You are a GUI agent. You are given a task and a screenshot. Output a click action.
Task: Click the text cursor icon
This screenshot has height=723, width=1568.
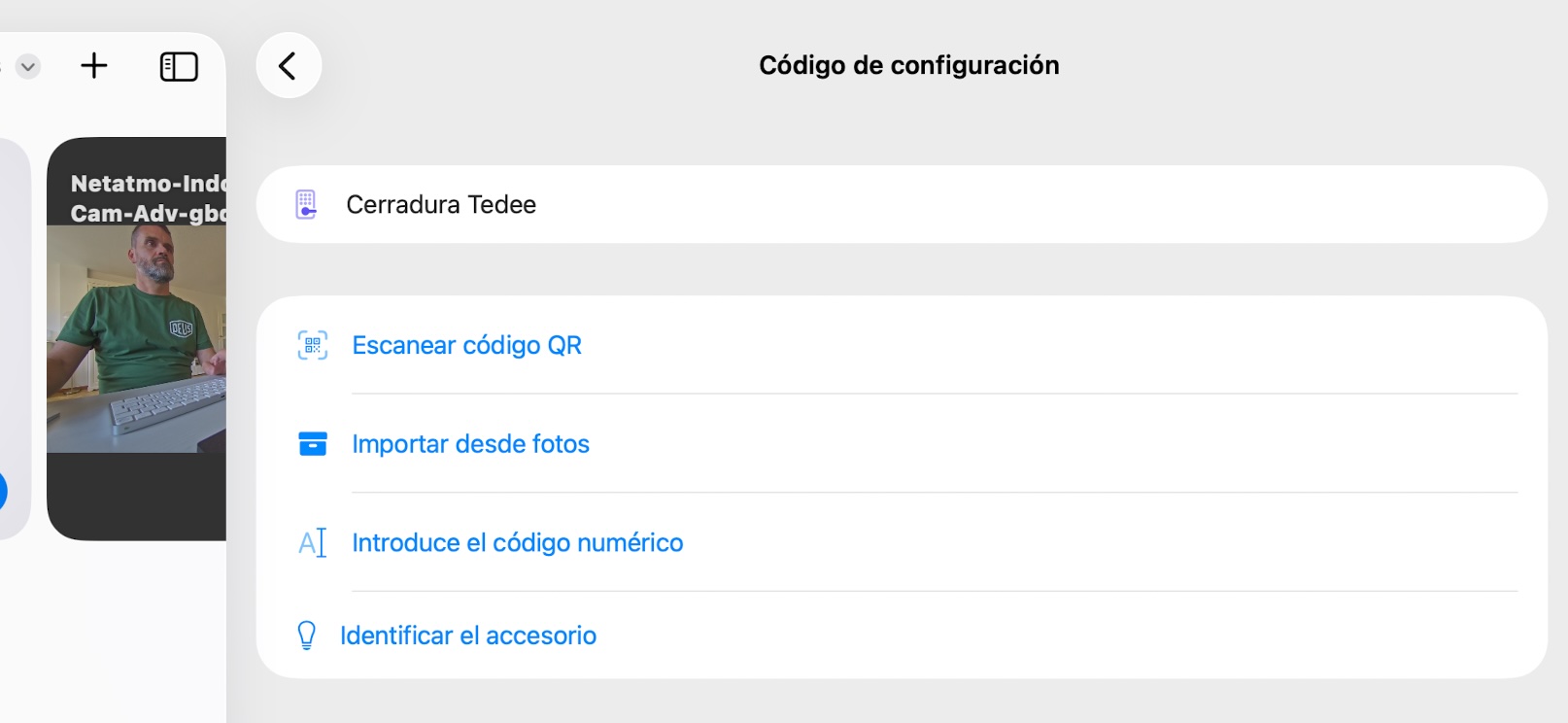point(313,542)
